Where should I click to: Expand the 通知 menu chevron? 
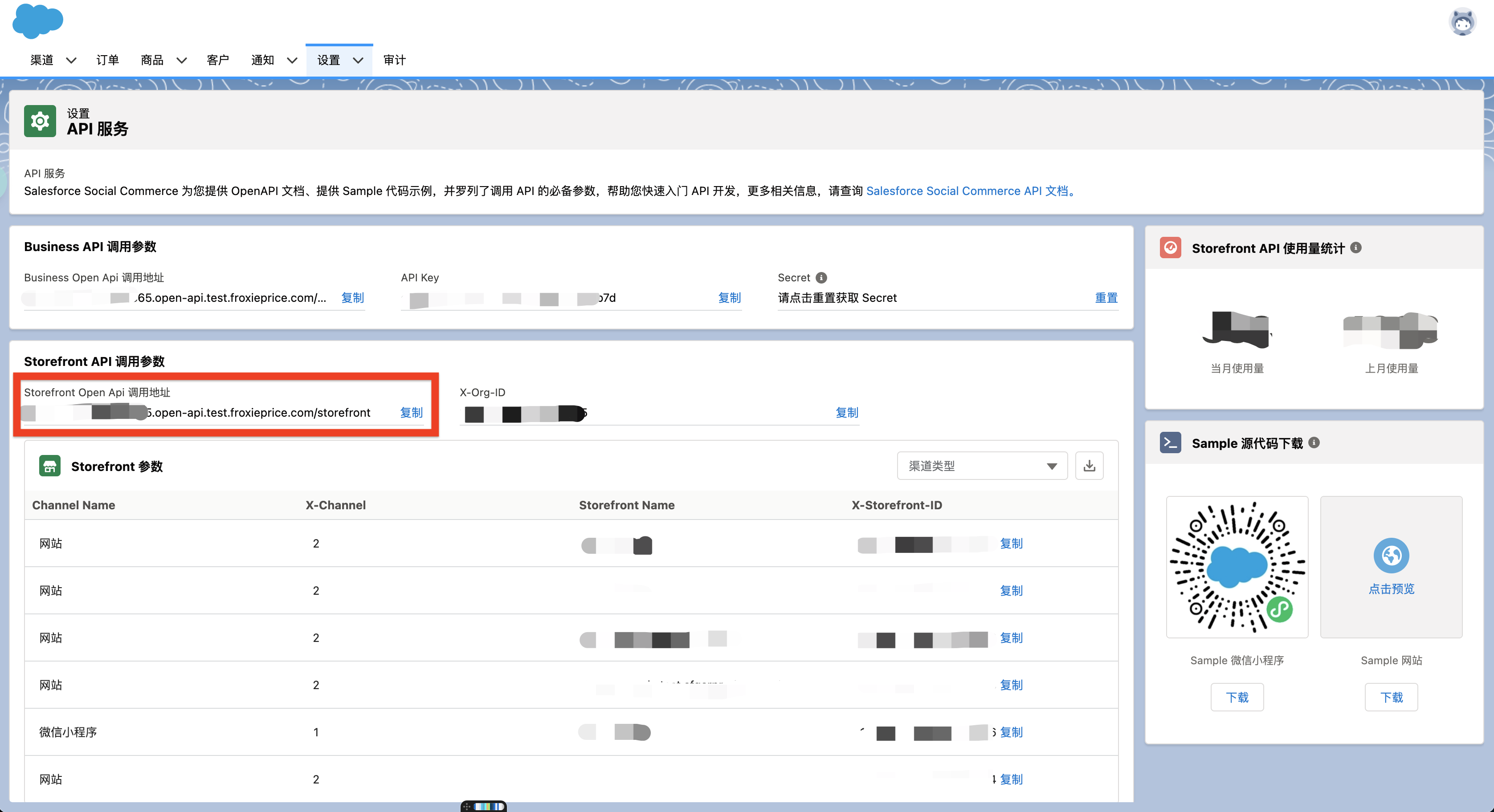292,60
